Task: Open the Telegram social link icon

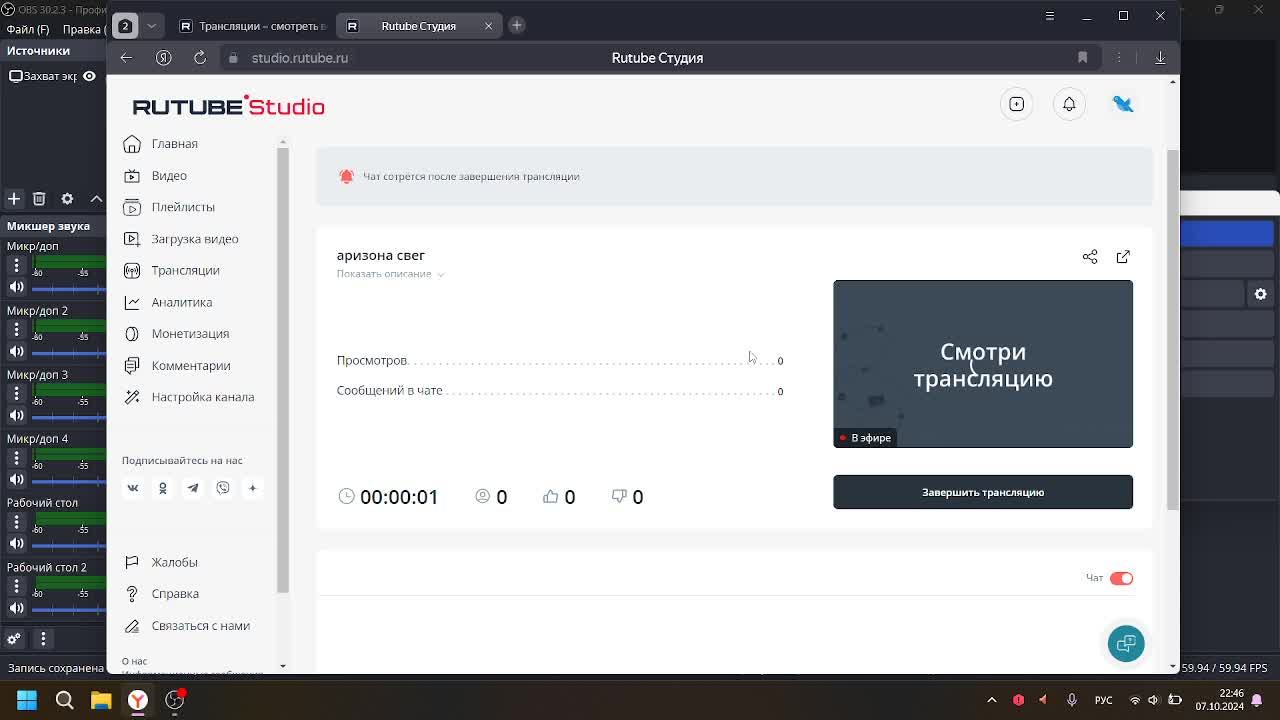Action: click(x=193, y=488)
